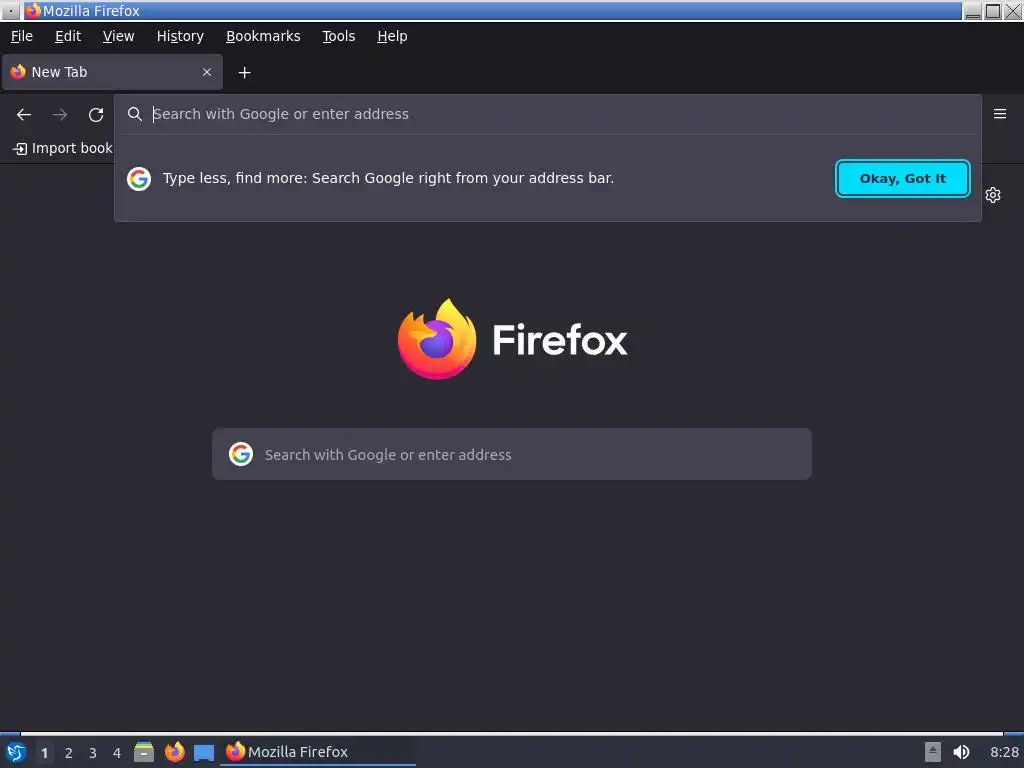Image resolution: width=1024 pixels, height=768 pixels.
Task: Click the show desktop taskbar icon
Action: tap(204, 752)
